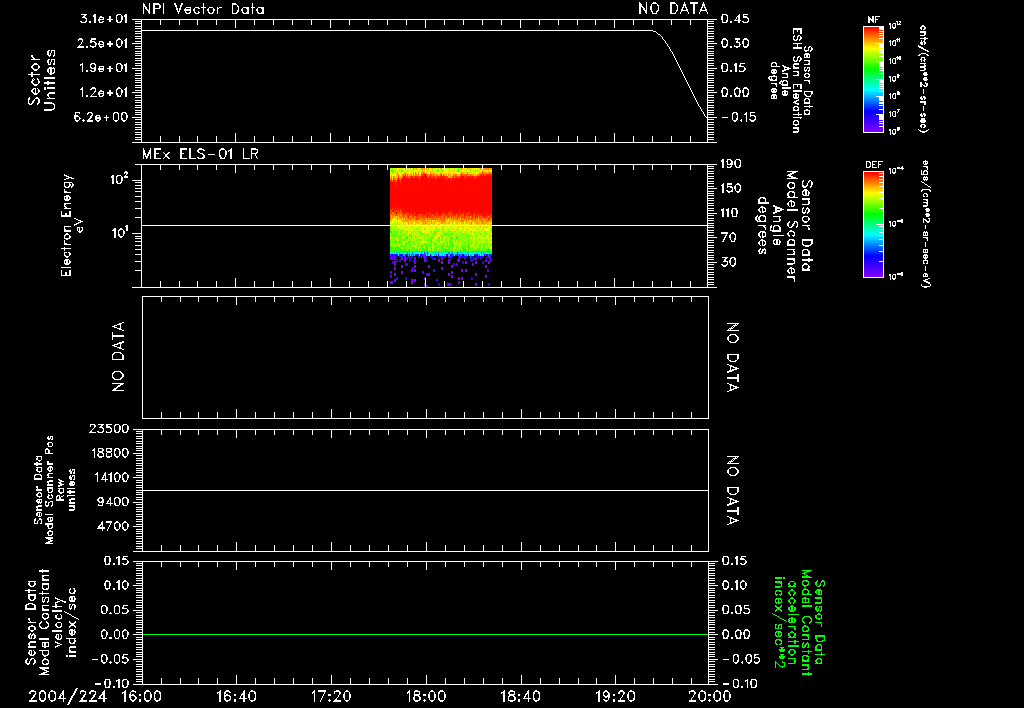Click the red high-flux region of the electron spectrogram

click(441, 195)
